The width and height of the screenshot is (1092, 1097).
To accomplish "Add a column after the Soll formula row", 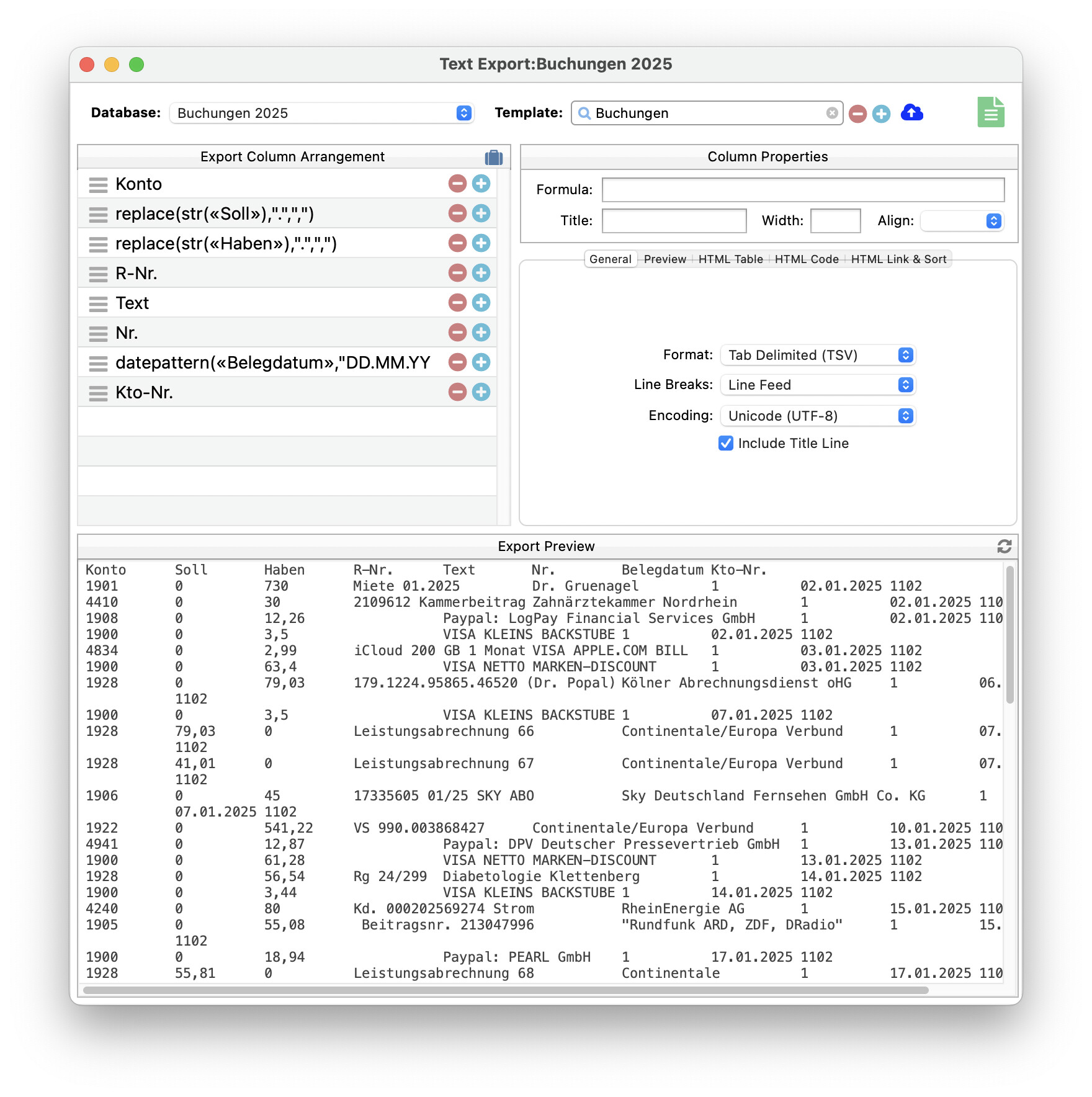I will 481,213.
